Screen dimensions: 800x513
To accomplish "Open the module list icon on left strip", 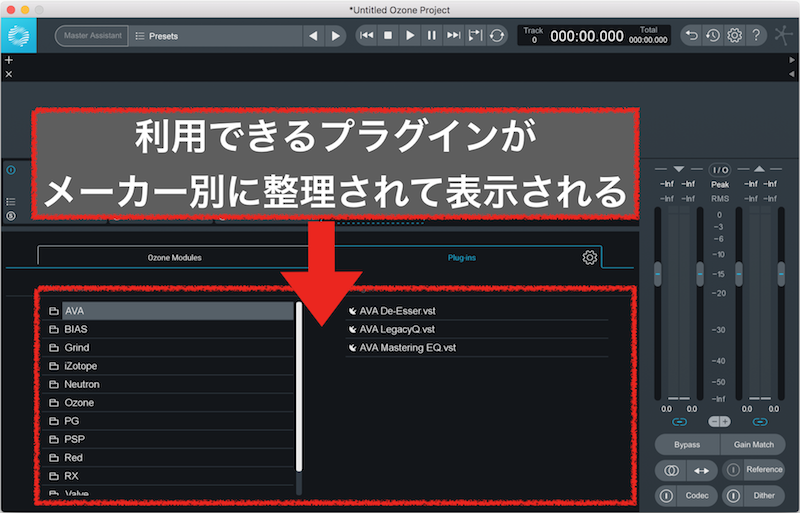I will click(x=11, y=202).
